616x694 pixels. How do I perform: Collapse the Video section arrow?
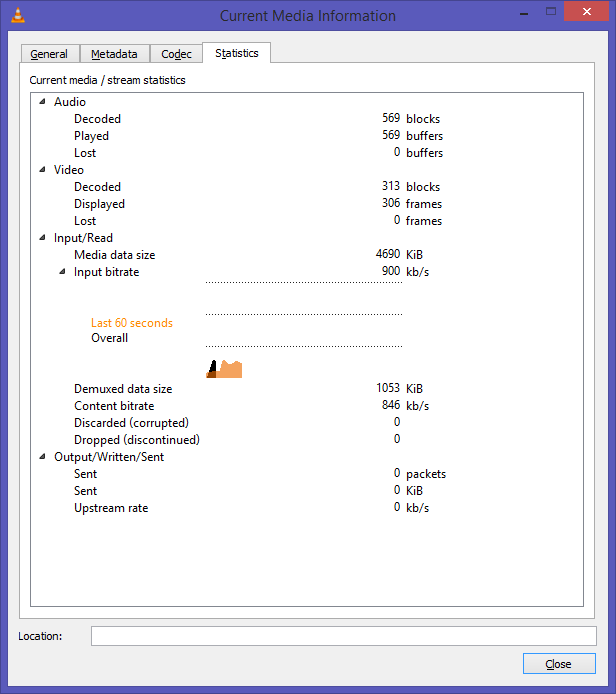42,170
